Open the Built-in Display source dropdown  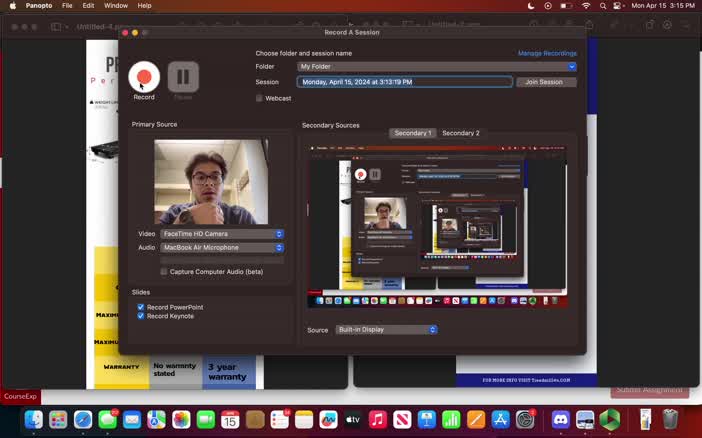point(386,330)
